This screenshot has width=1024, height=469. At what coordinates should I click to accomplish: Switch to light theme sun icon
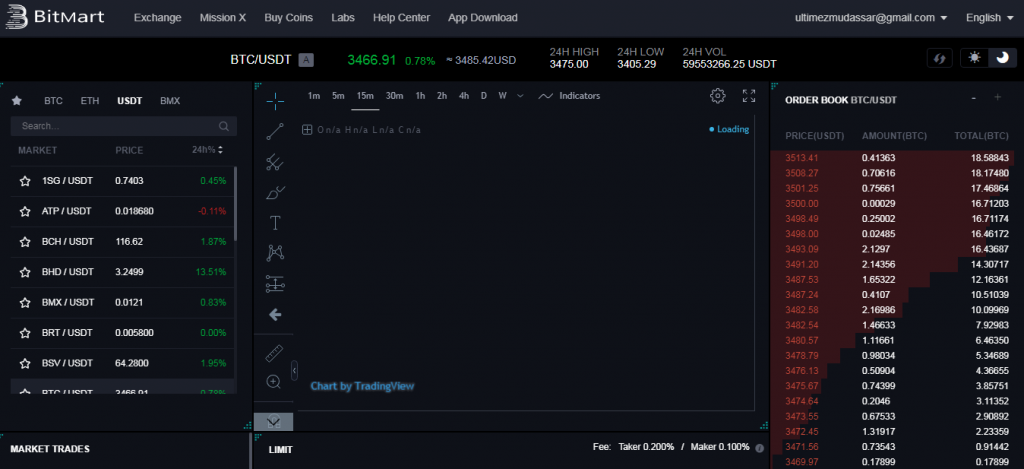click(x=974, y=58)
